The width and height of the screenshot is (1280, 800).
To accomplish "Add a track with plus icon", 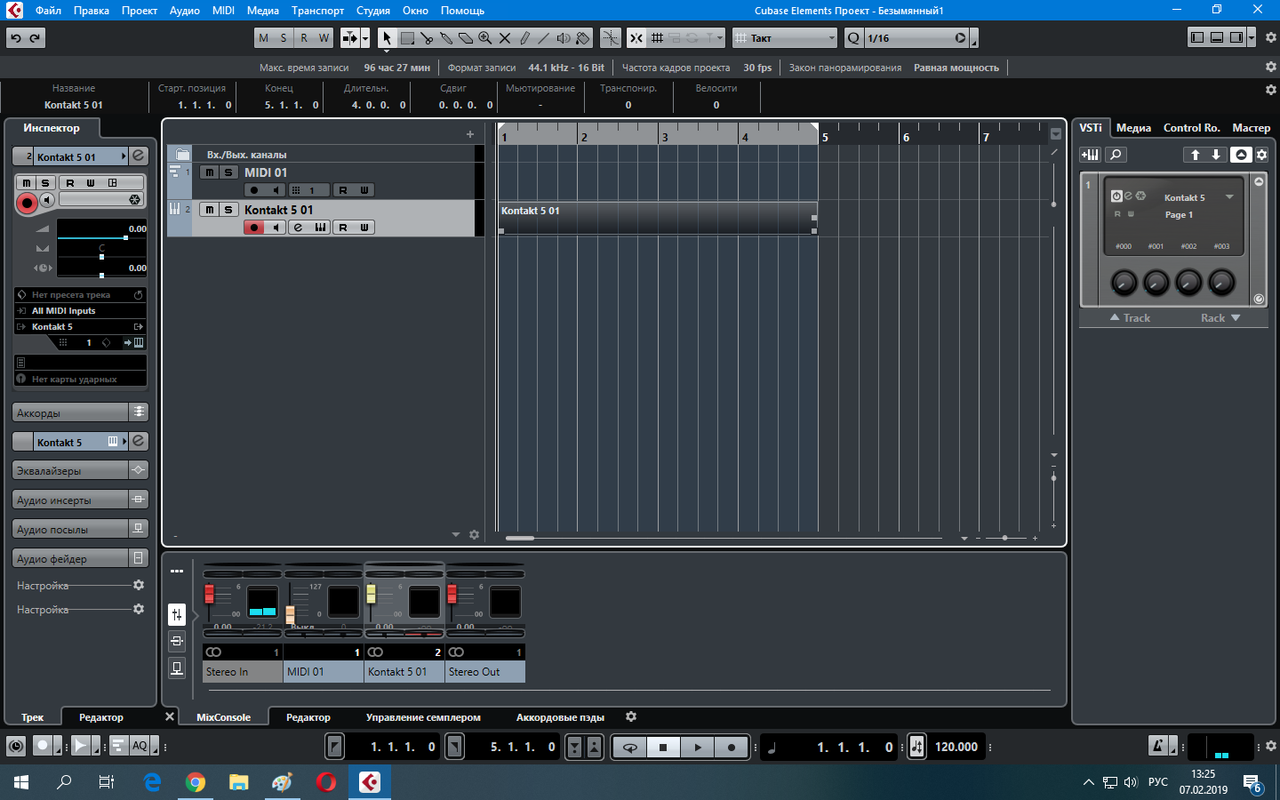I will 470,134.
